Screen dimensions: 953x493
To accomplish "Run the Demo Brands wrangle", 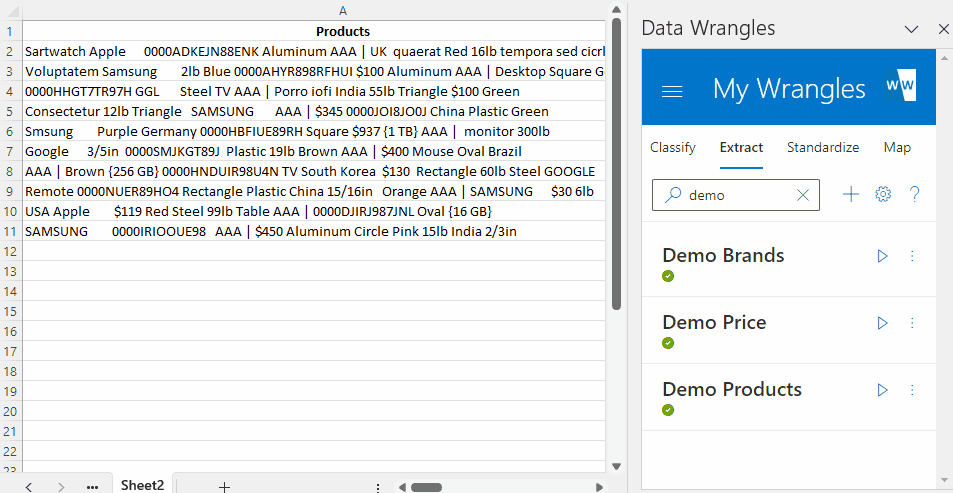I will [x=882, y=257].
